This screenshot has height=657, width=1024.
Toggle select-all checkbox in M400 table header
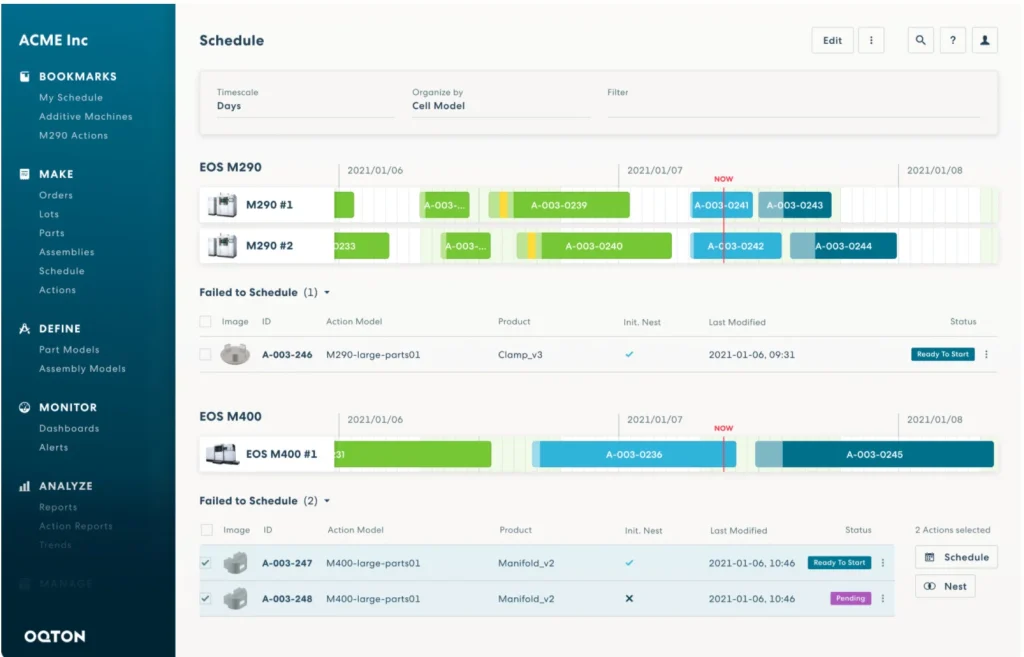(207, 530)
